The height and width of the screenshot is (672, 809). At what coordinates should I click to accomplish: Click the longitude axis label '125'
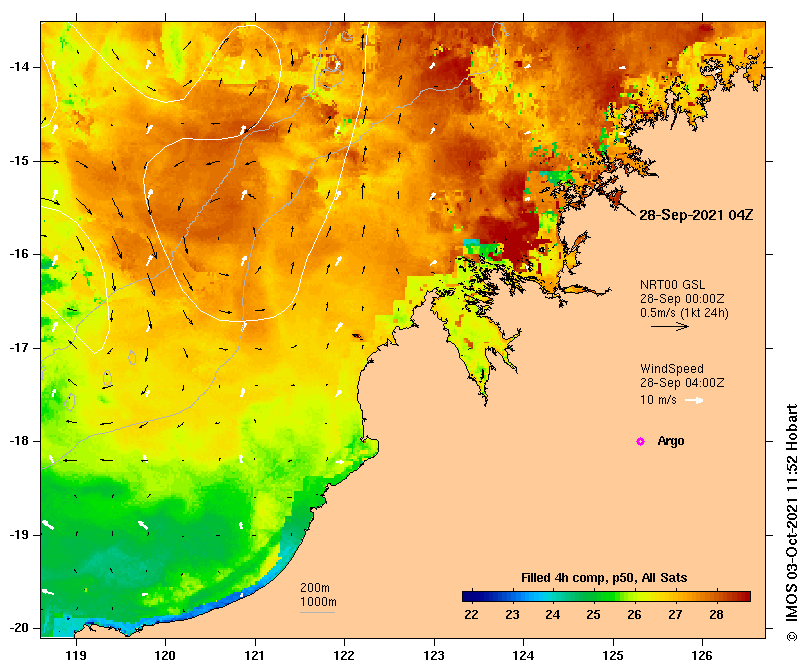(x=613, y=655)
